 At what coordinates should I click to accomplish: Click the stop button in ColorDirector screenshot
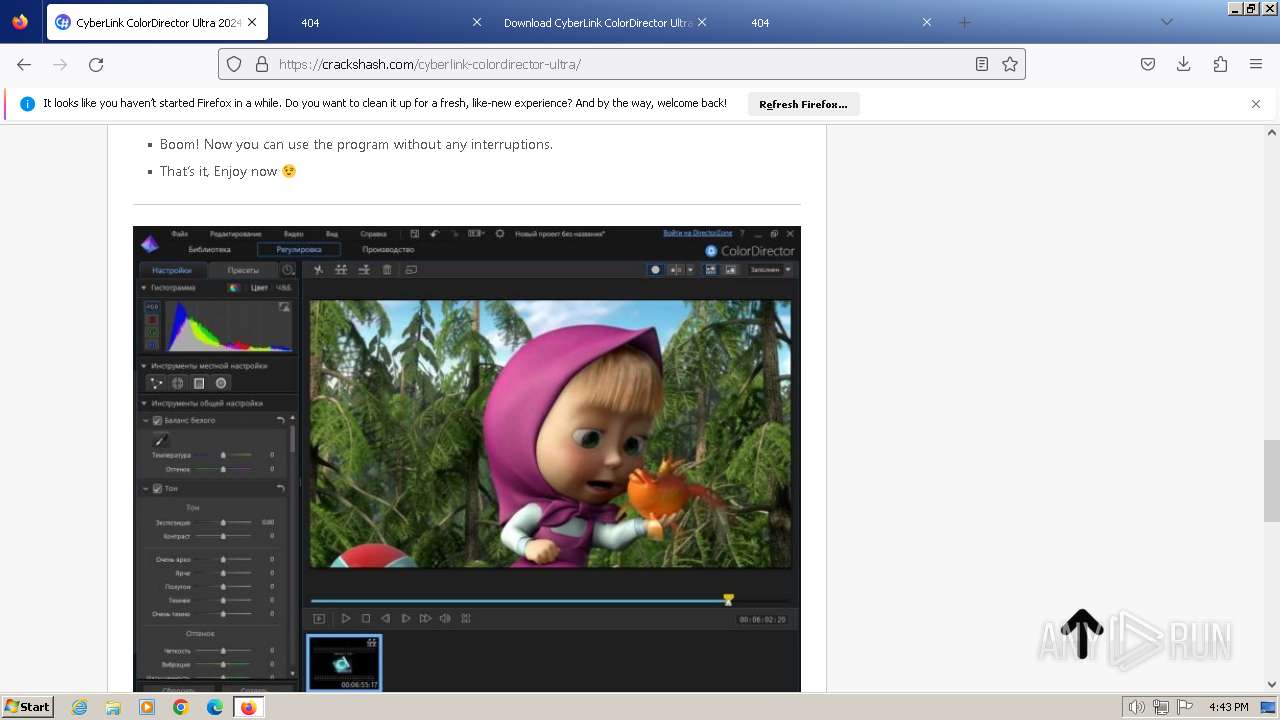366,618
